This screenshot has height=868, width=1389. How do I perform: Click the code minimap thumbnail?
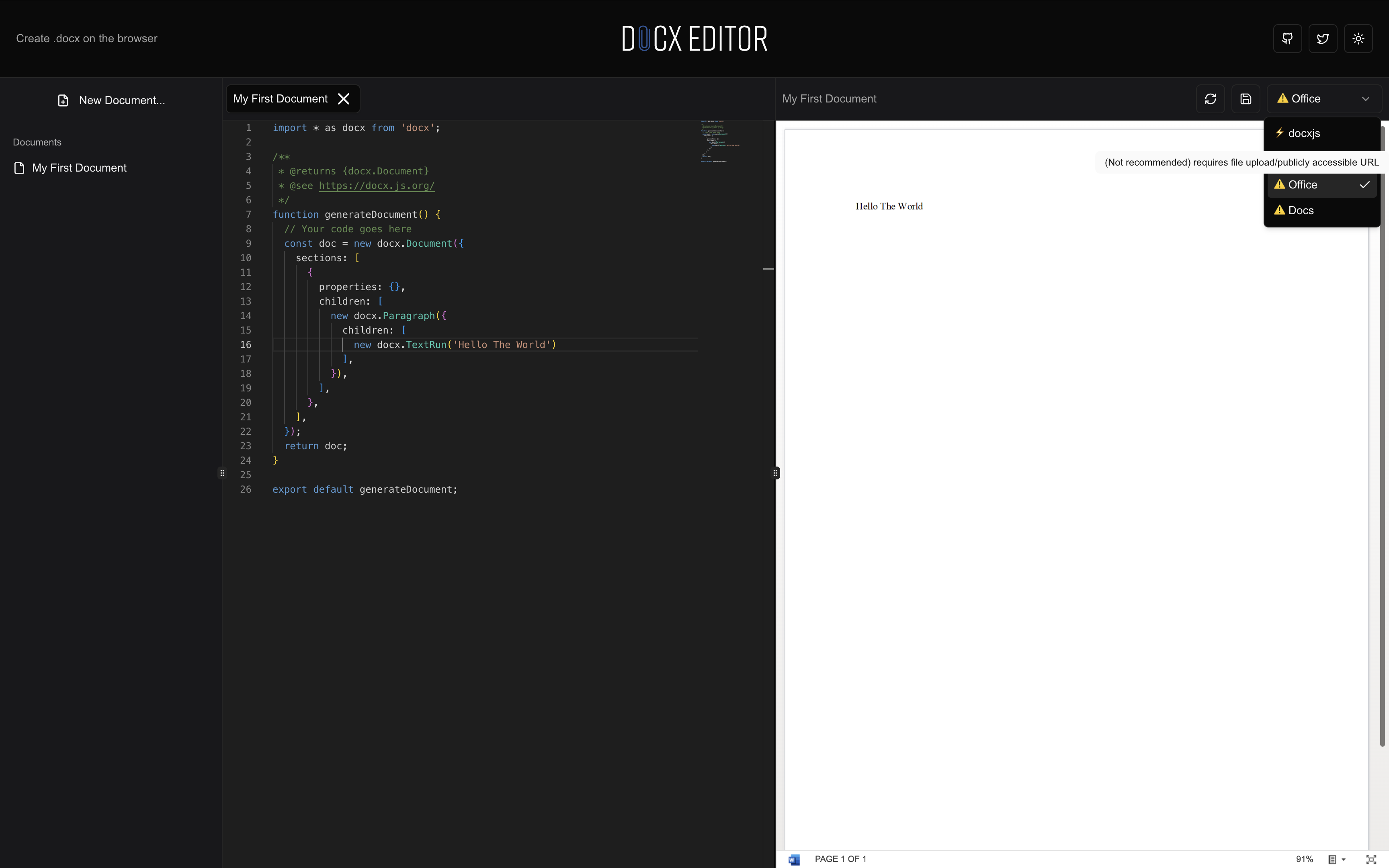click(x=720, y=141)
